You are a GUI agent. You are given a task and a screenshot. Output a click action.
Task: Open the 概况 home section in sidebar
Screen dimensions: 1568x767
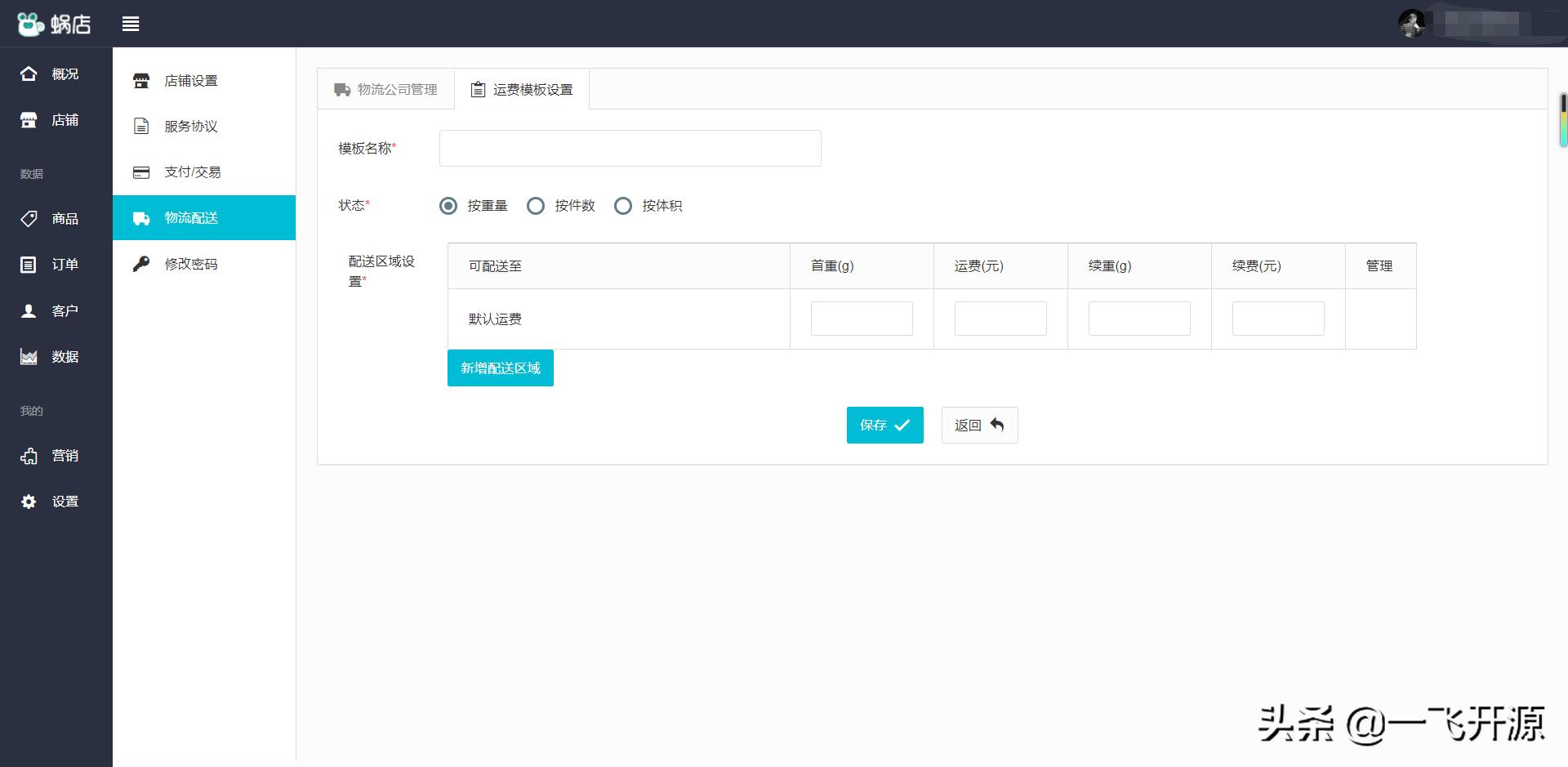(x=29, y=74)
